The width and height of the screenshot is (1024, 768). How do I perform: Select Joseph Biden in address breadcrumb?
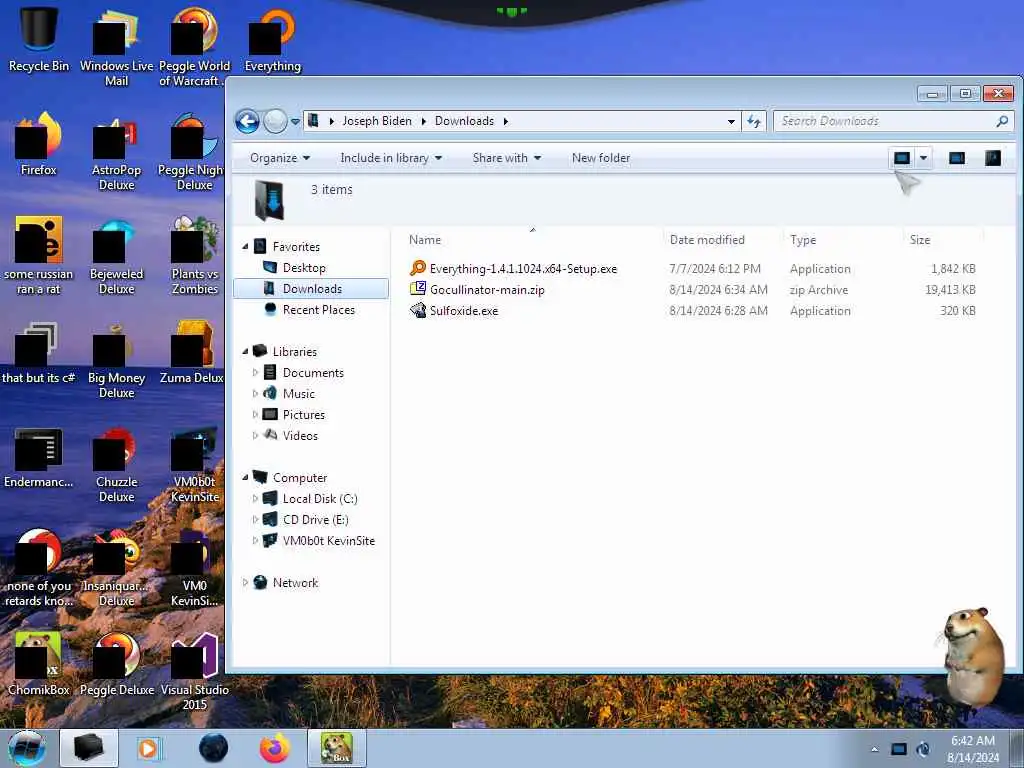pyautogui.click(x=377, y=121)
